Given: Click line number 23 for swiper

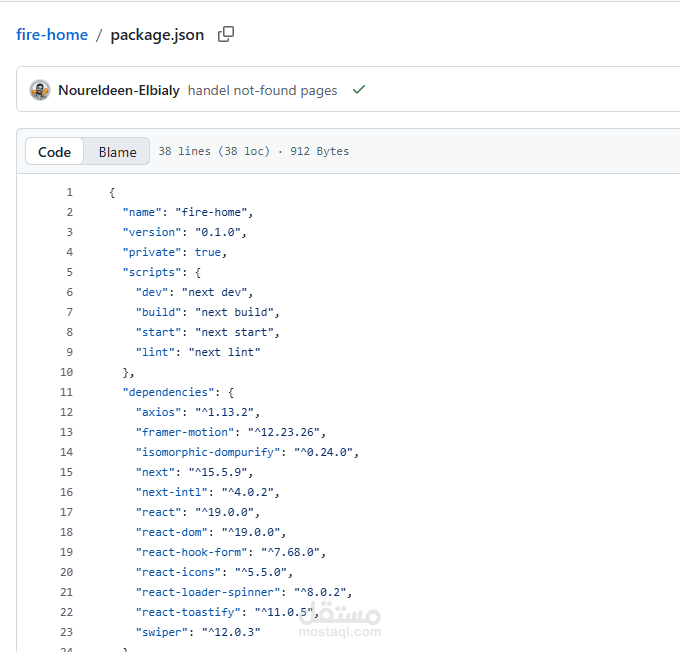Looking at the screenshot, I should tap(66, 632).
